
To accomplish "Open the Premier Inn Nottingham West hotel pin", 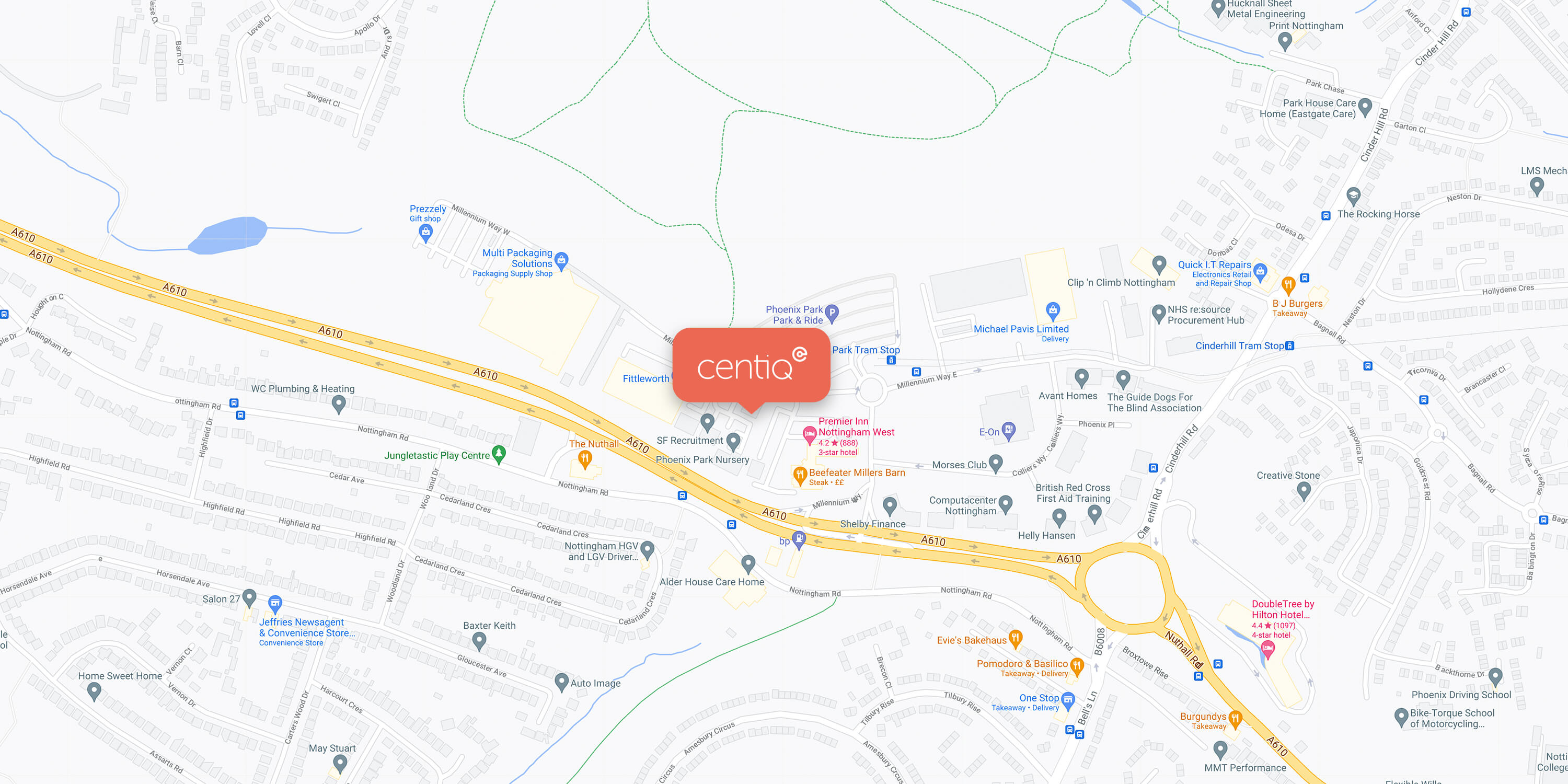I will (x=809, y=436).
